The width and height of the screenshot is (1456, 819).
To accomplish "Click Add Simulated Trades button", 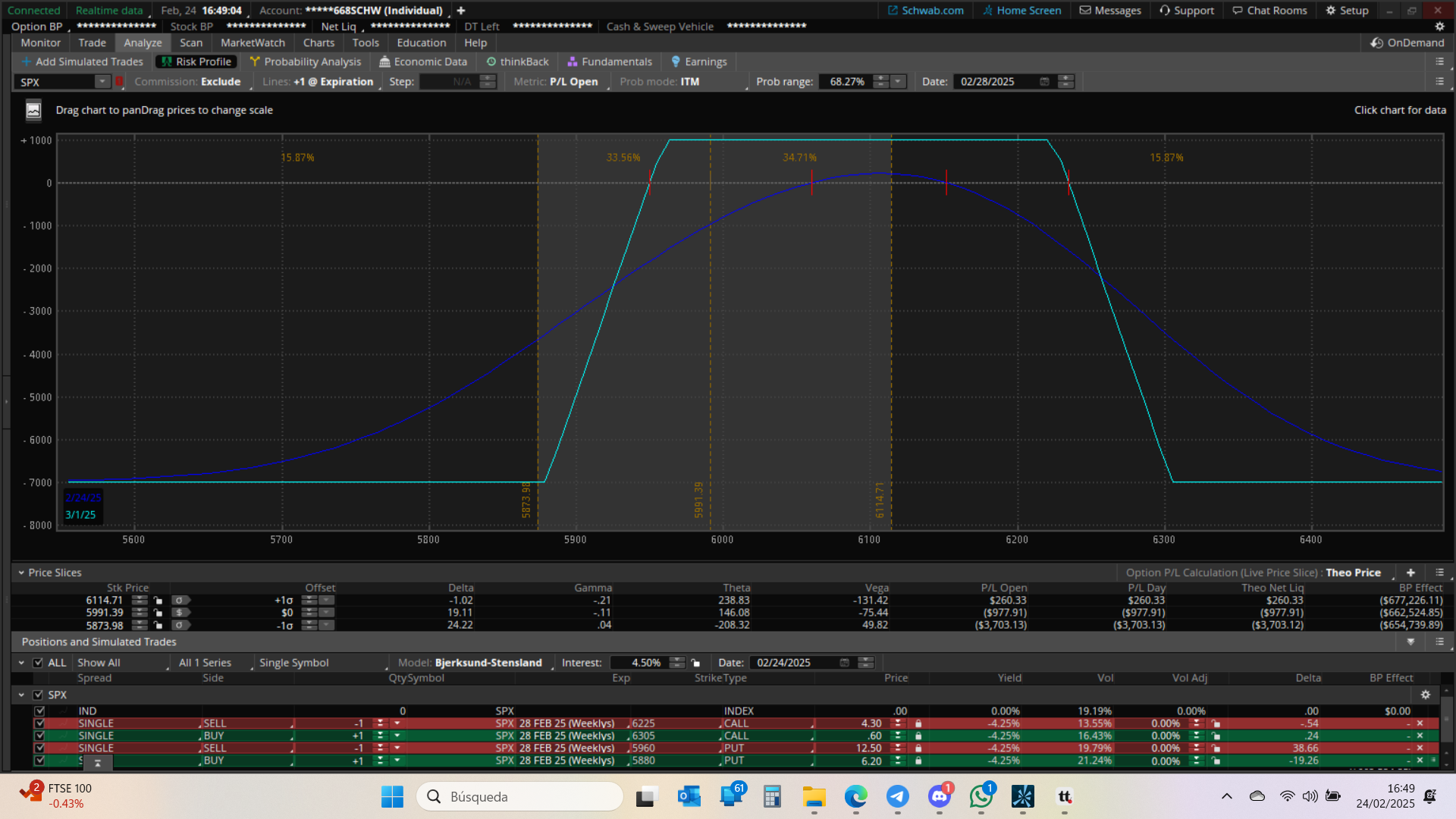I will (82, 62).
